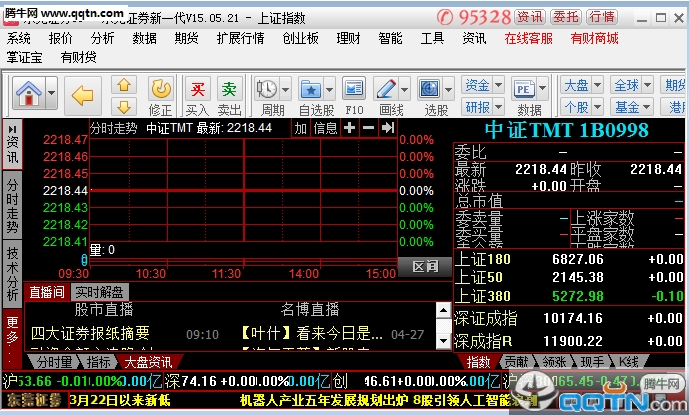Open the 大盘 market dropdown
The image size is (689, 415).
click(580, 85)
